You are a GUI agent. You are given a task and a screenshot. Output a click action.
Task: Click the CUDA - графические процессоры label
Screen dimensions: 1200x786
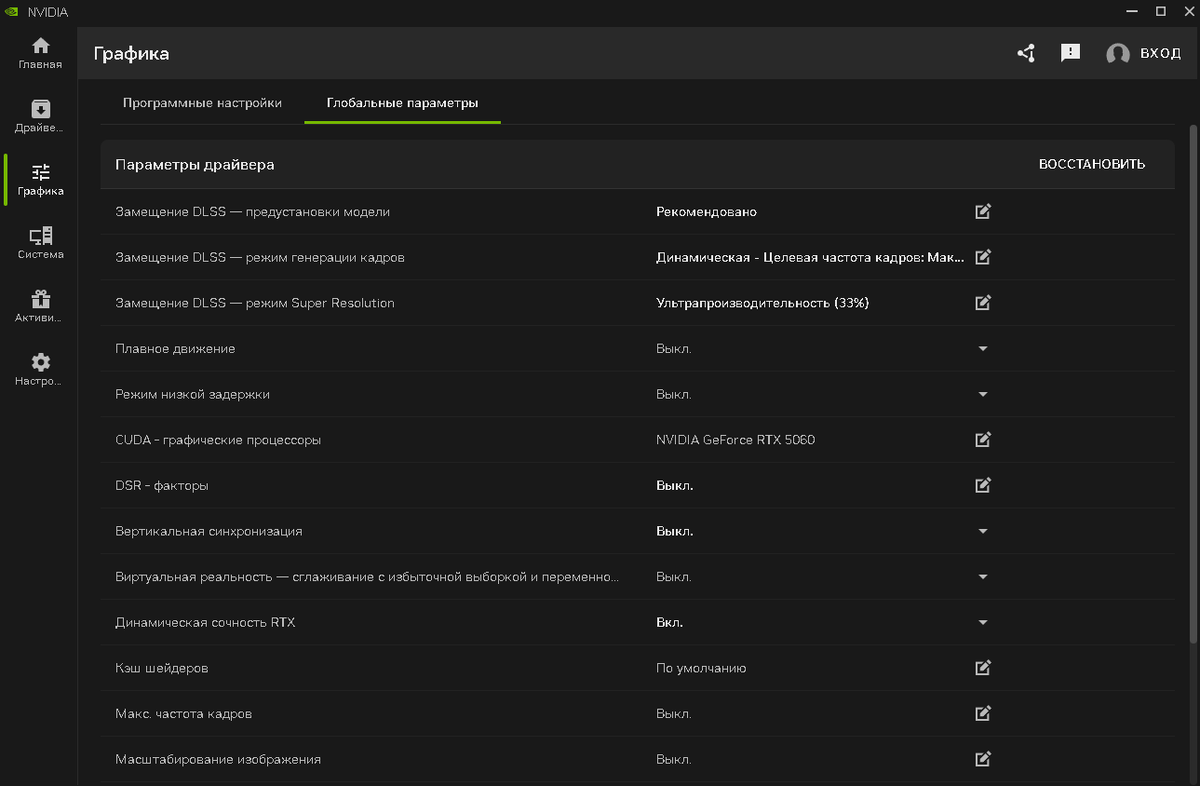point(218,440)
